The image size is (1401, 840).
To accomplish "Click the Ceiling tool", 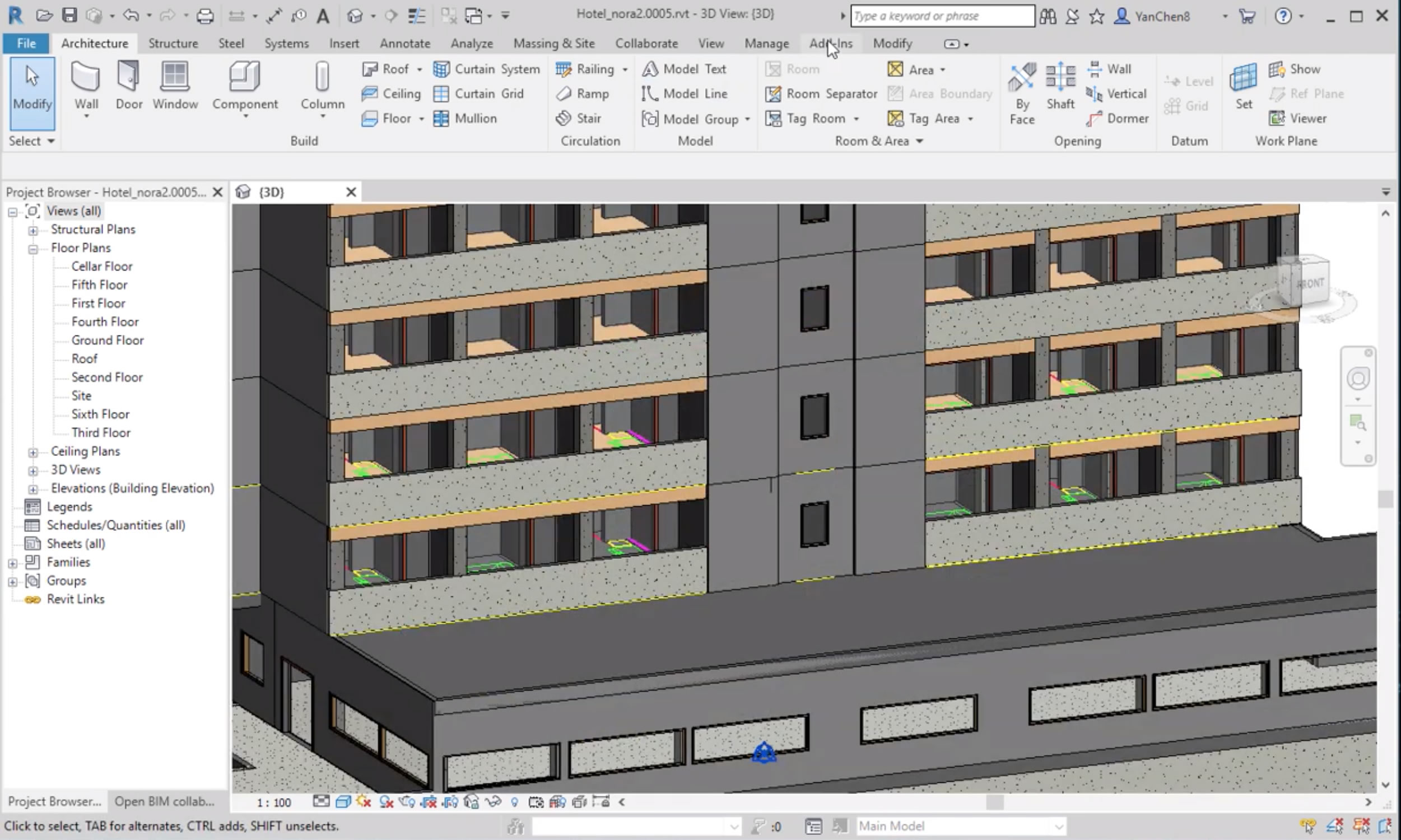I will (391, 94).
